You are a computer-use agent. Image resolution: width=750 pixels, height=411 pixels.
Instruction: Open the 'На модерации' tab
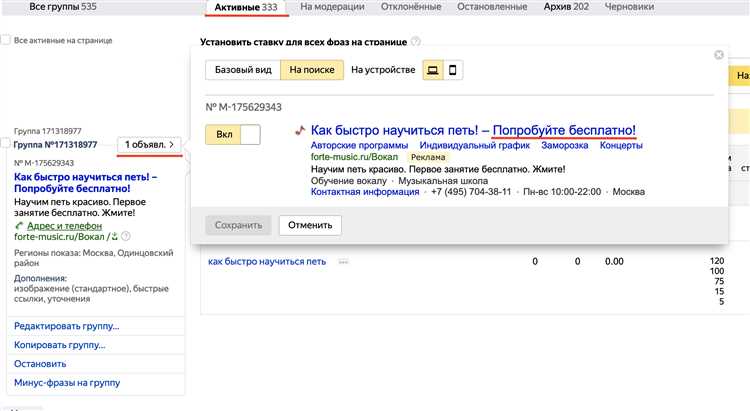coord(334,7)
